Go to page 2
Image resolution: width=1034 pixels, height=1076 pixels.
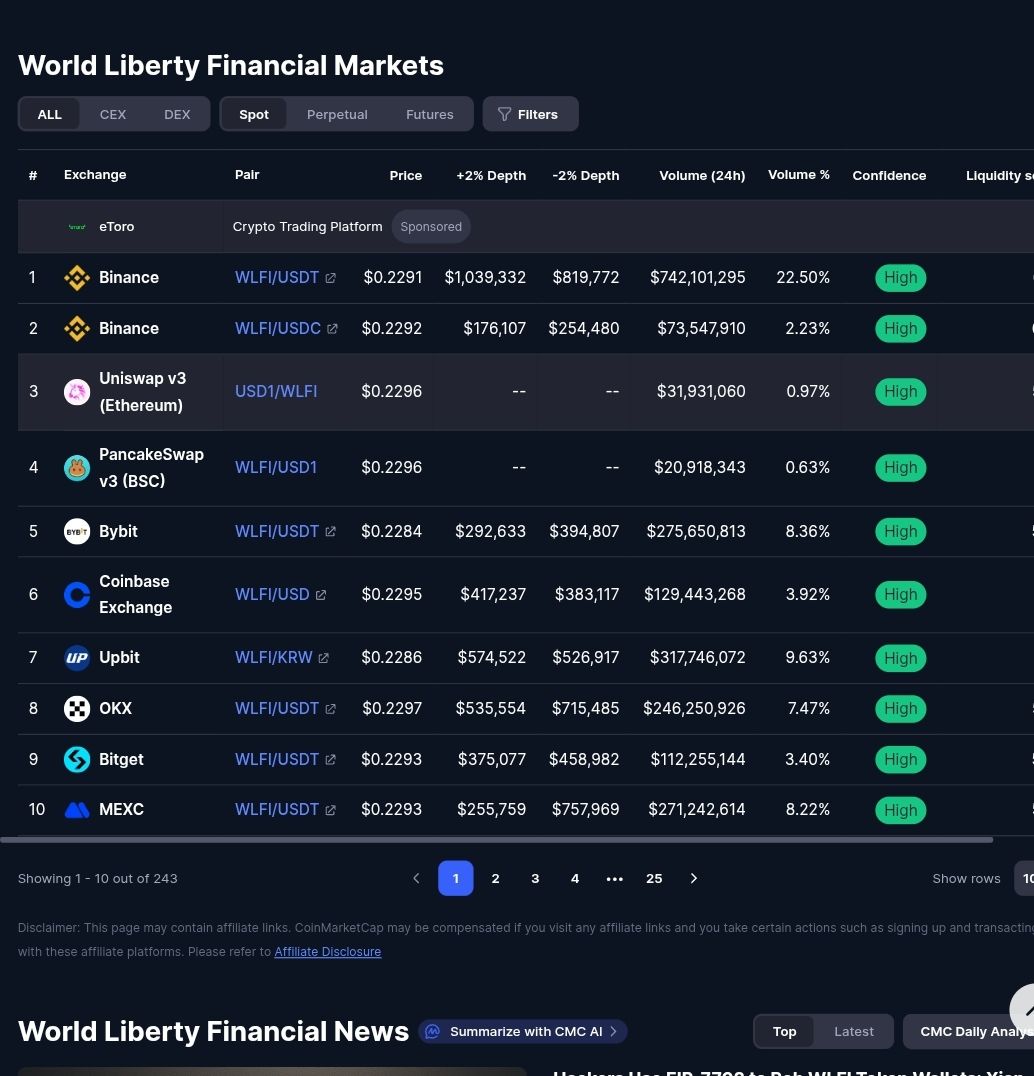495,878
